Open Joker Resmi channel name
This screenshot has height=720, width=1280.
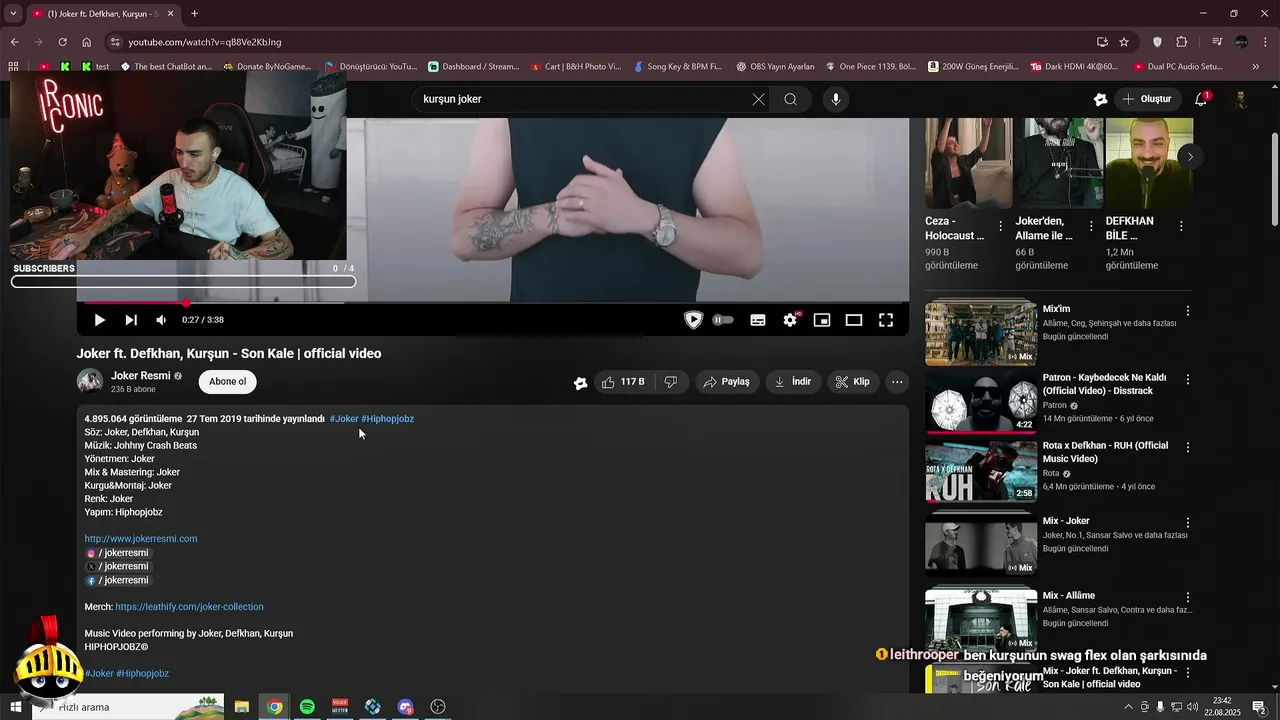pos(140,376)
